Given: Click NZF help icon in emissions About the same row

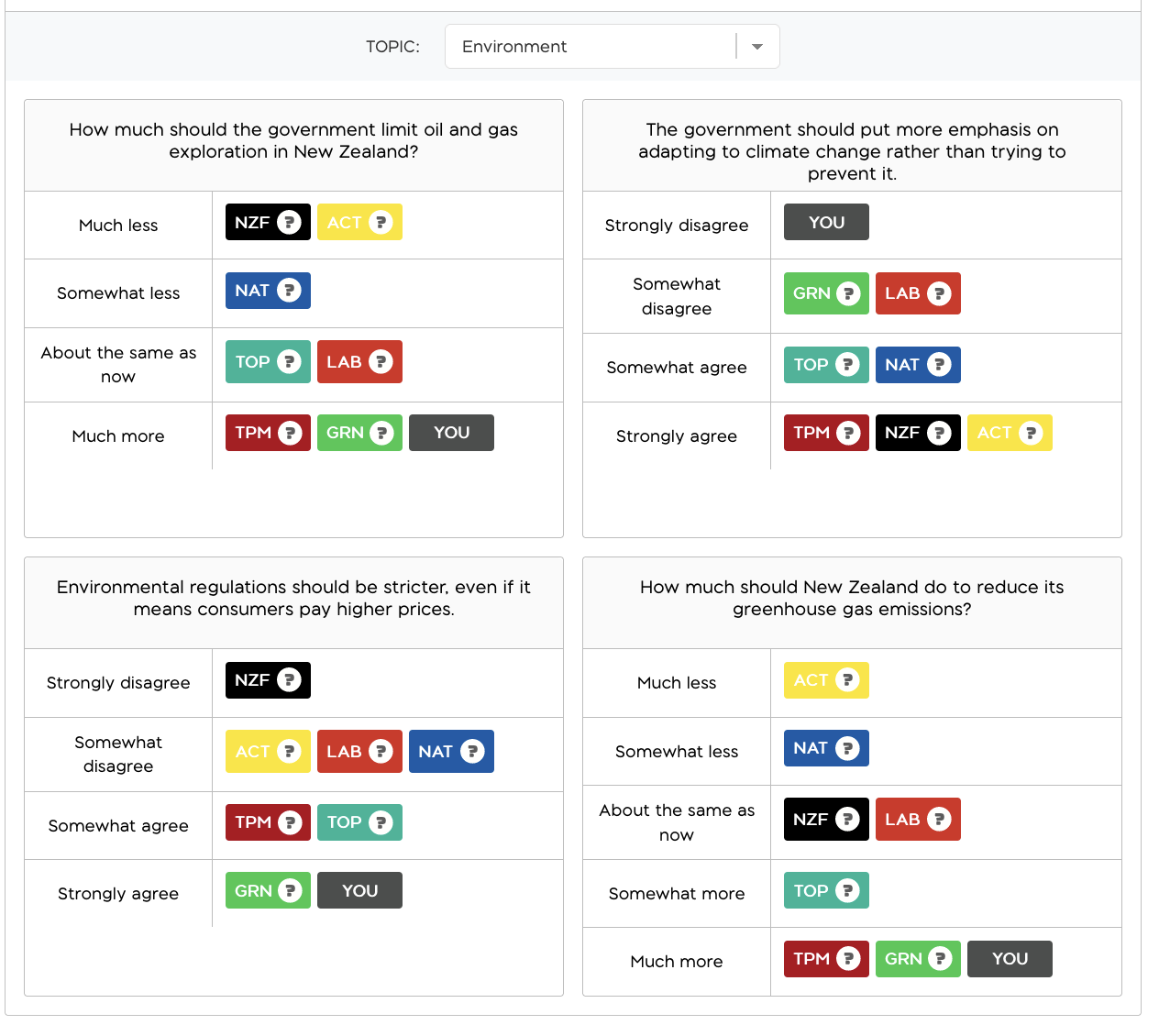Looking at the screenshot, I should click(x=847, y=820).
